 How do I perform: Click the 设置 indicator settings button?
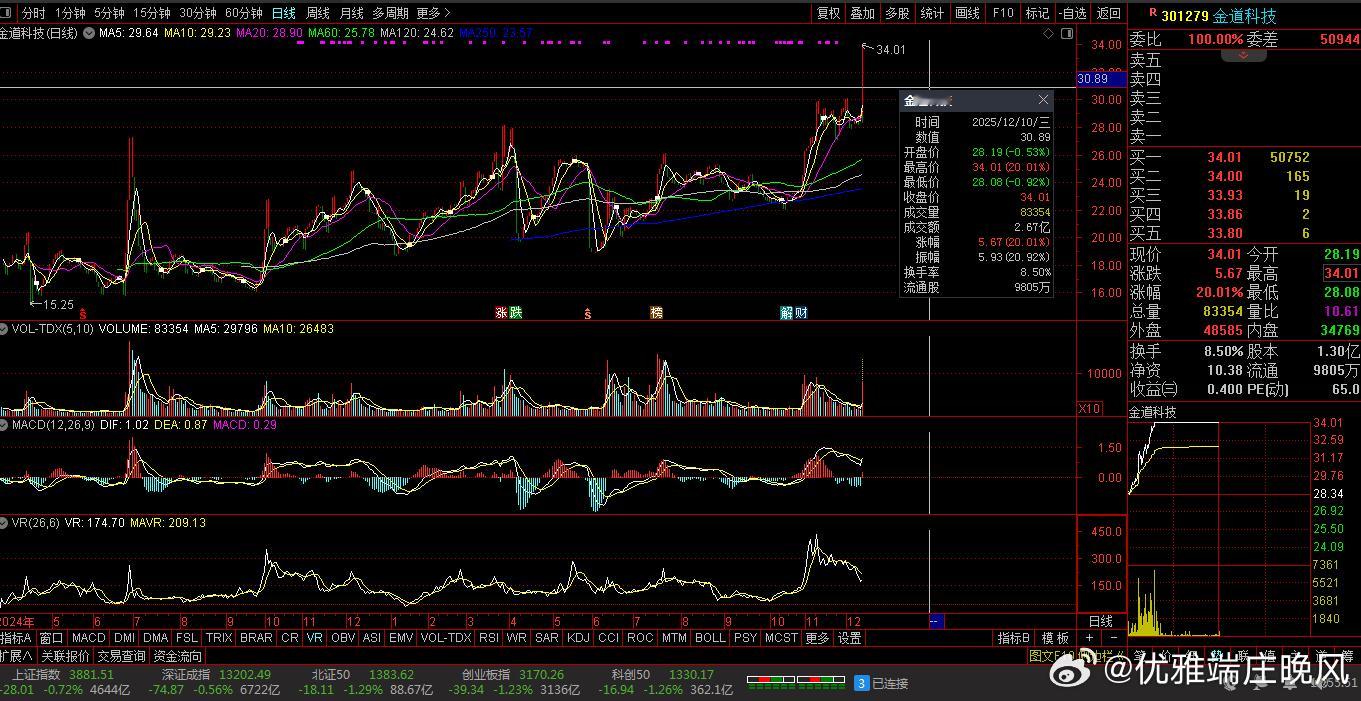[849, 638]
